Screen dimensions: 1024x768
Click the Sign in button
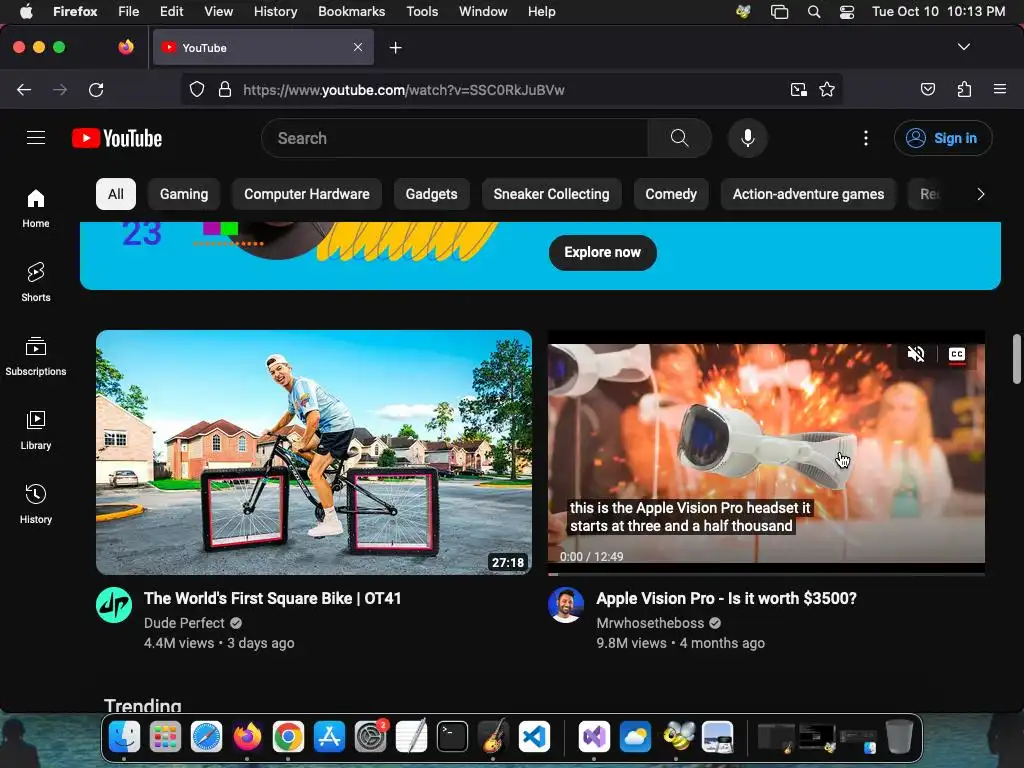point(943,138)
